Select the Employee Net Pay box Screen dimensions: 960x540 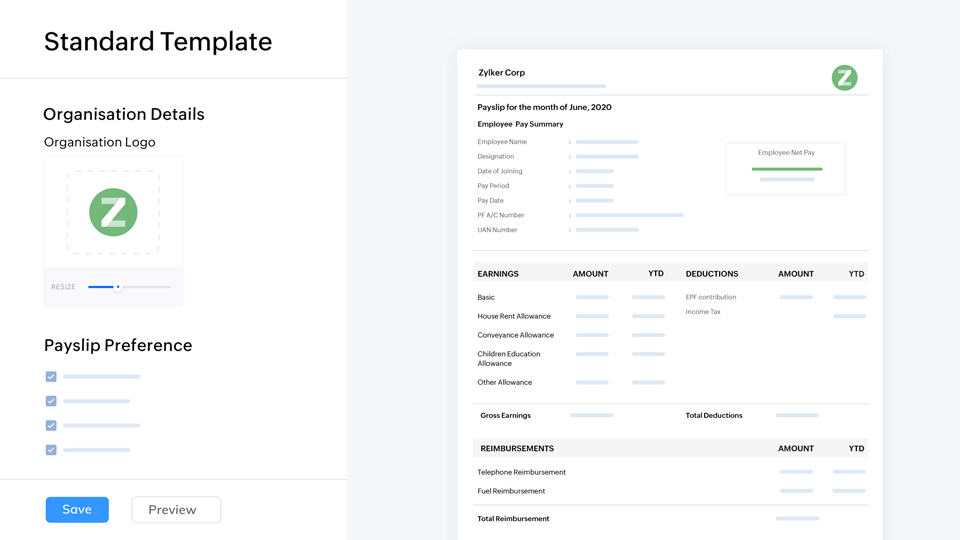[785, 167]
